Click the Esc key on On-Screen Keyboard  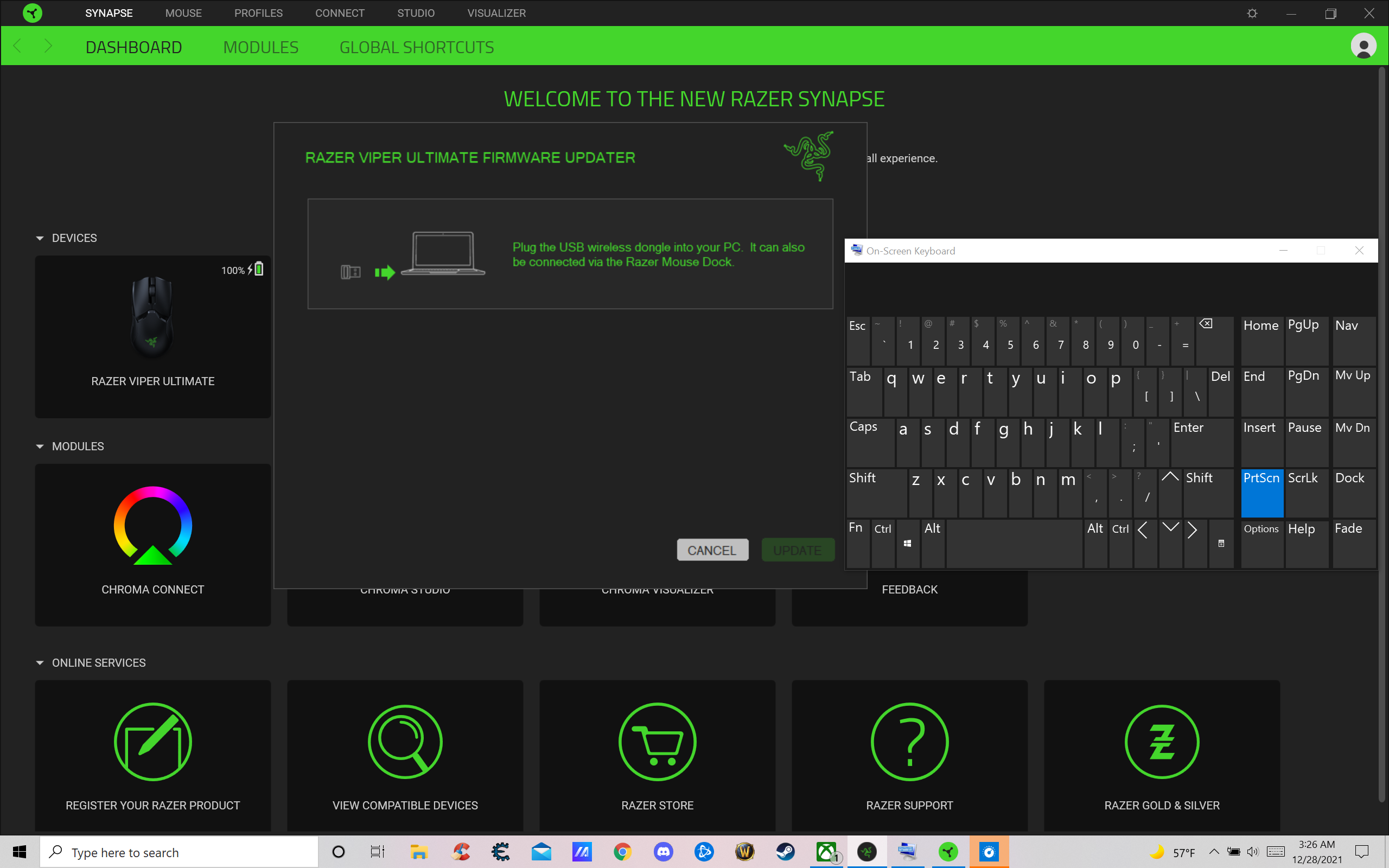(x=857, y=341)
